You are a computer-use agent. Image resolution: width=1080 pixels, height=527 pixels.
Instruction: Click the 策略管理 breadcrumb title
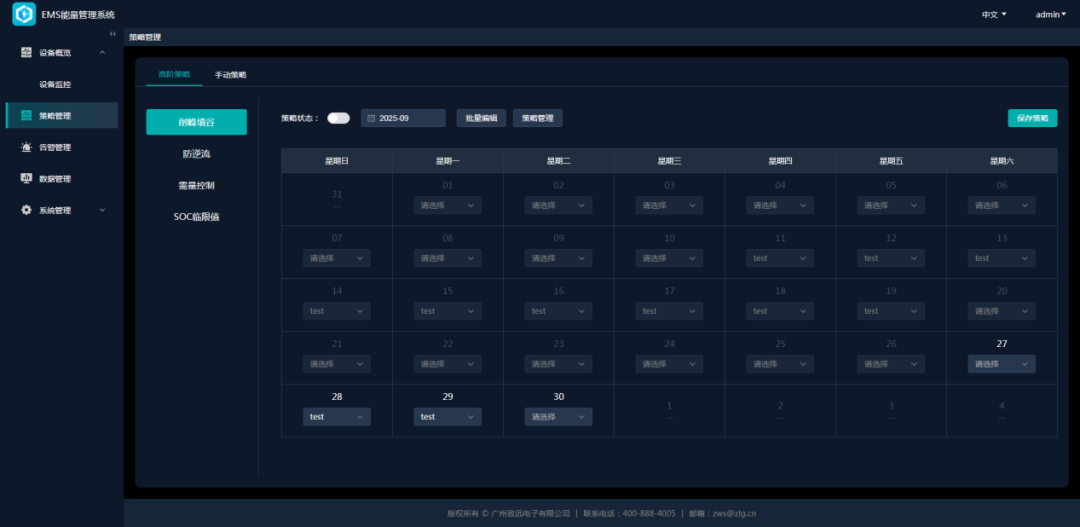point(145,37)
